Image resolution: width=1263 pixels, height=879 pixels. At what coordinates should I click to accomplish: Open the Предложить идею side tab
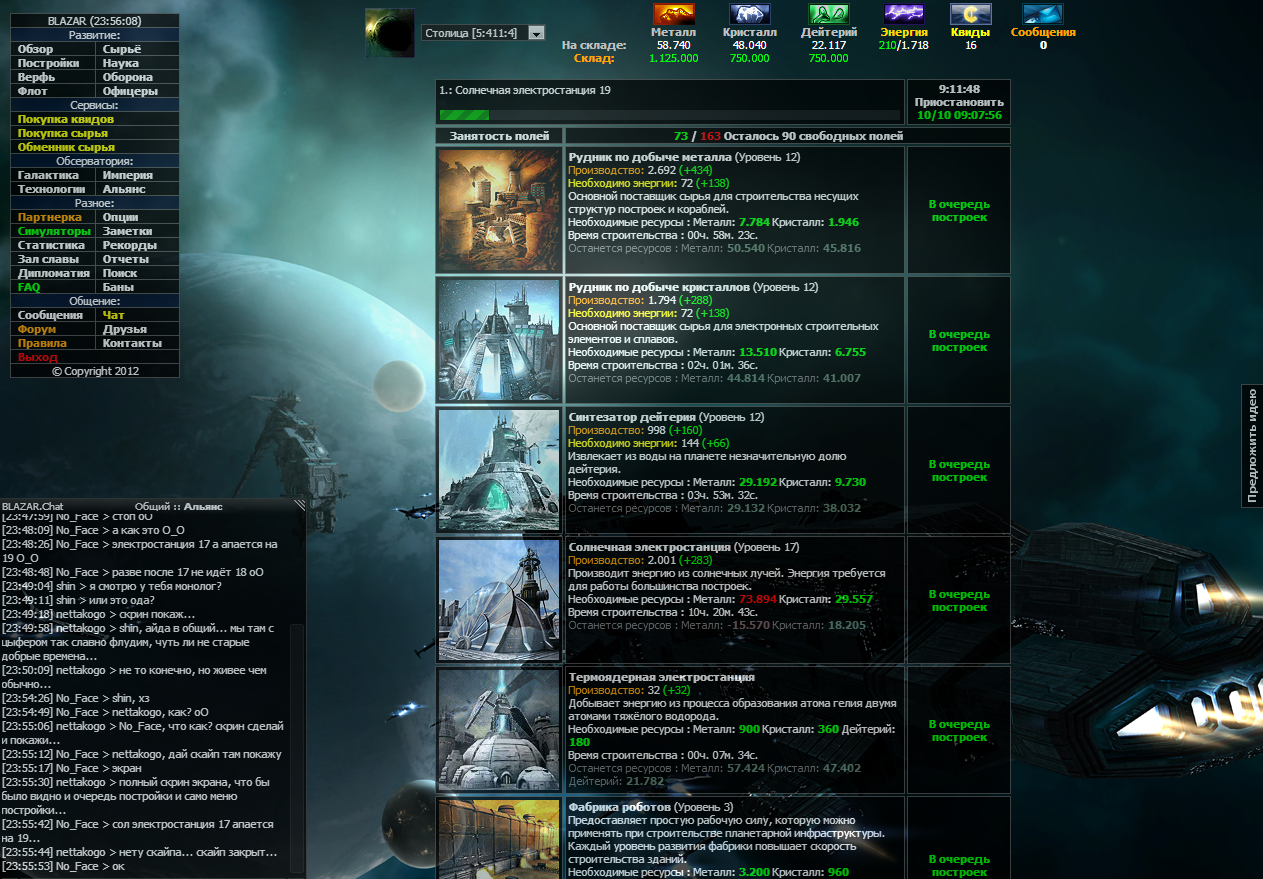tap(1251, 445)
